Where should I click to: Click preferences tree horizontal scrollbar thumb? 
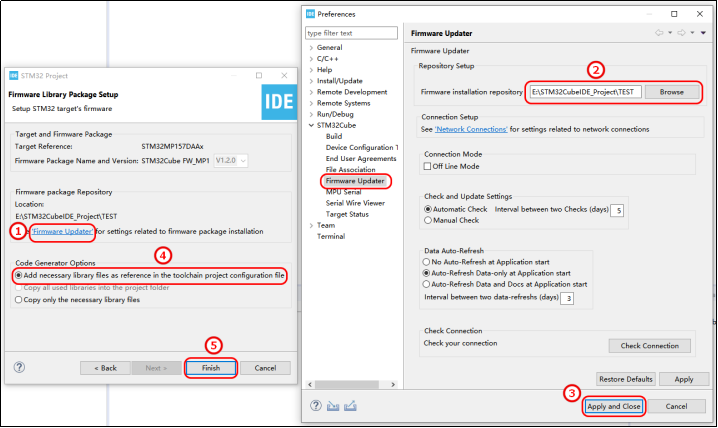coord(347,385)
